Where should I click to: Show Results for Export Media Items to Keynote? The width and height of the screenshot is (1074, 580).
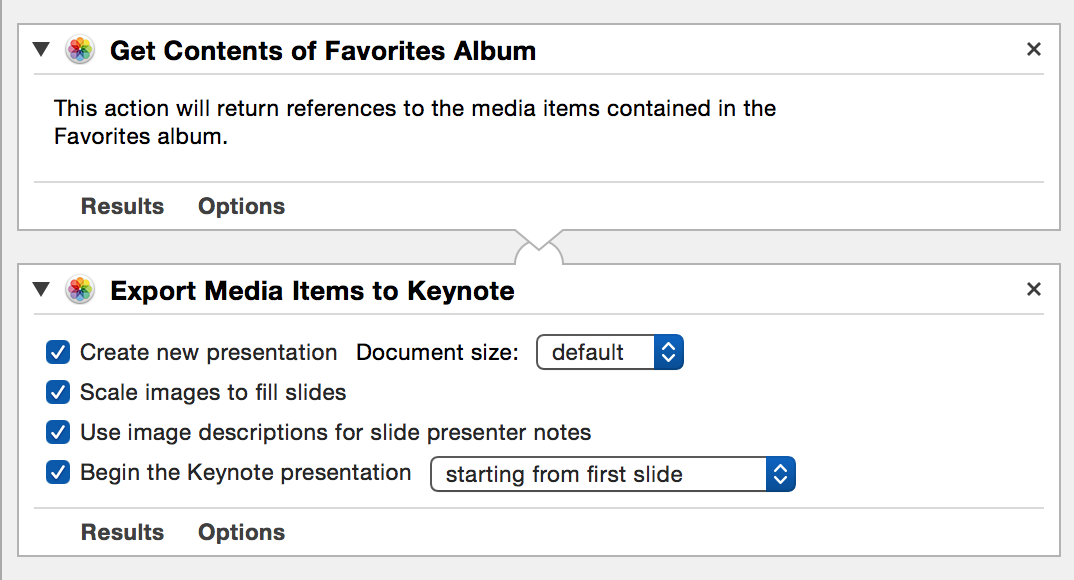click(x=123, y=532)
